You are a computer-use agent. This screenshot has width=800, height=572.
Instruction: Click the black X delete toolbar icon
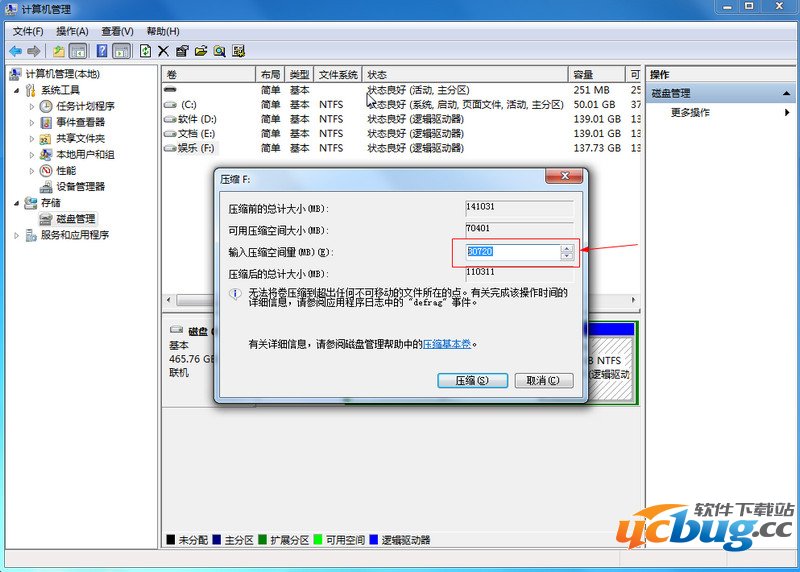coord(164,50)
